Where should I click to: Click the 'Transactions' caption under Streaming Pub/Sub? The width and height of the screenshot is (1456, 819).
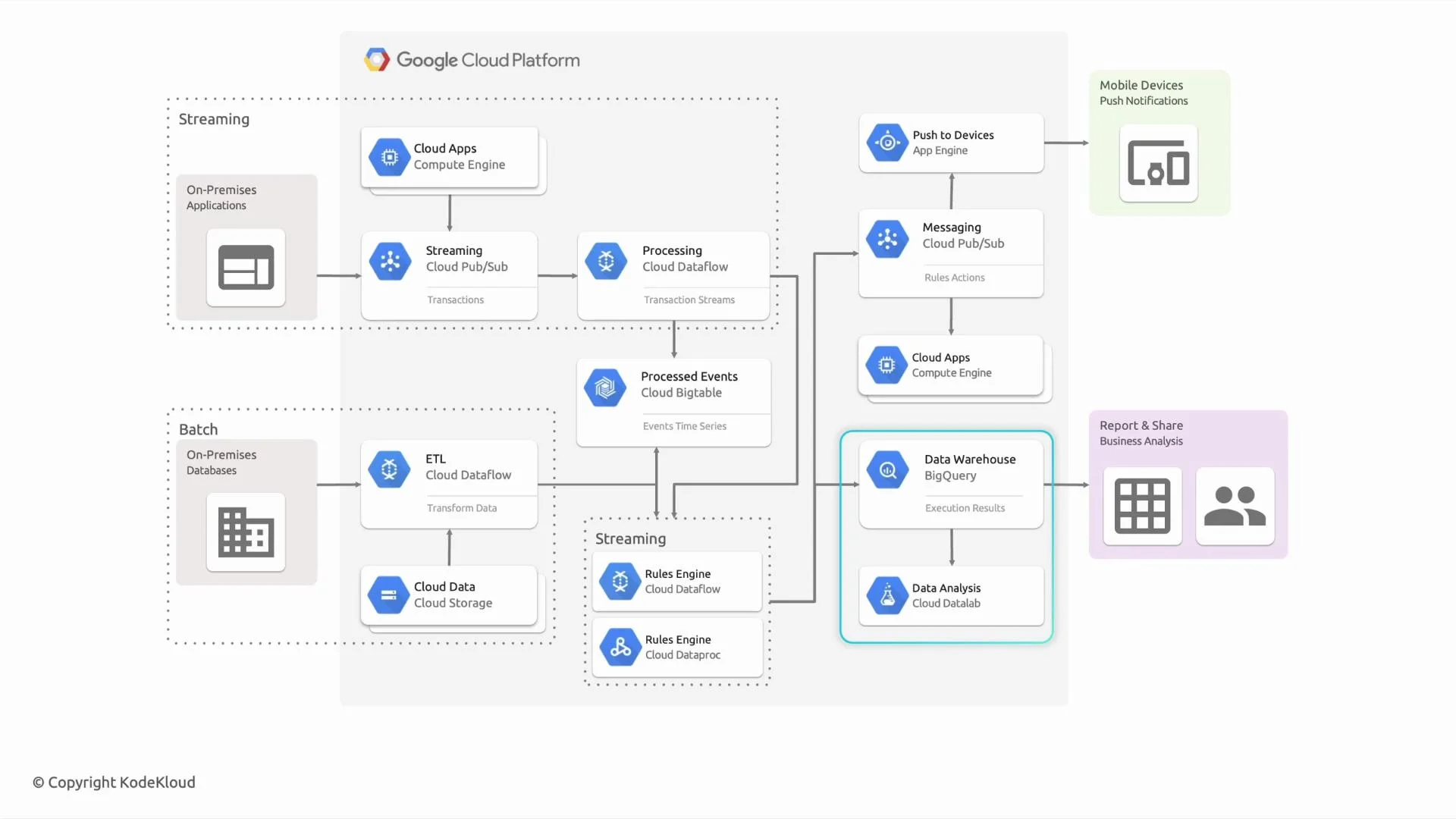[x=455, y=300]
